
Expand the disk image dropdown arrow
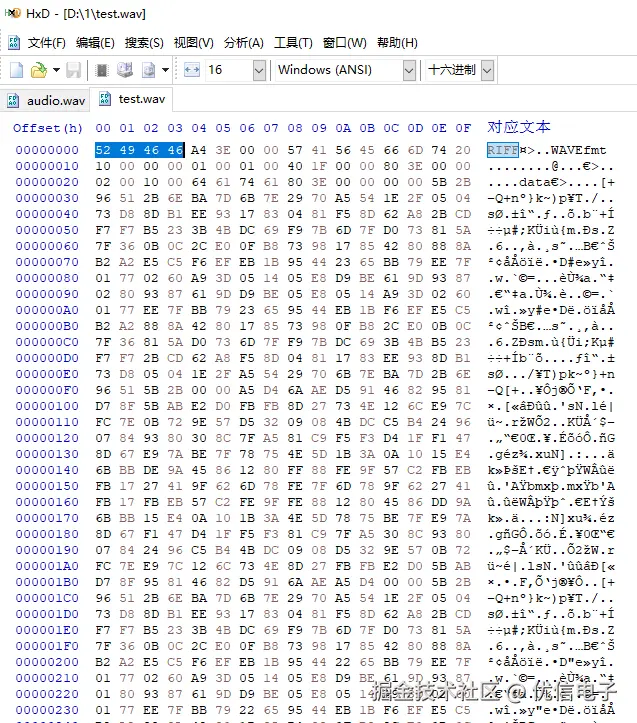[x=165, y=70]
